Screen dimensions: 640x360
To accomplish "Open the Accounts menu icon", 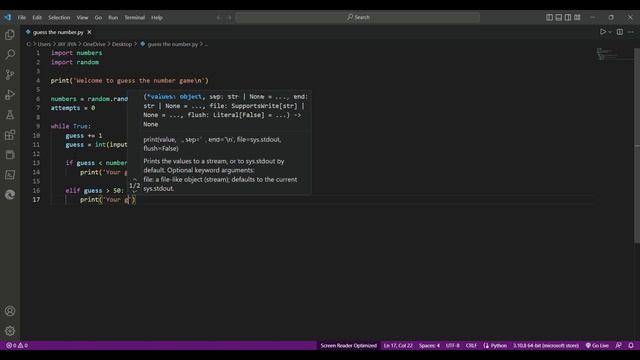I will click(x=10, y=311).
